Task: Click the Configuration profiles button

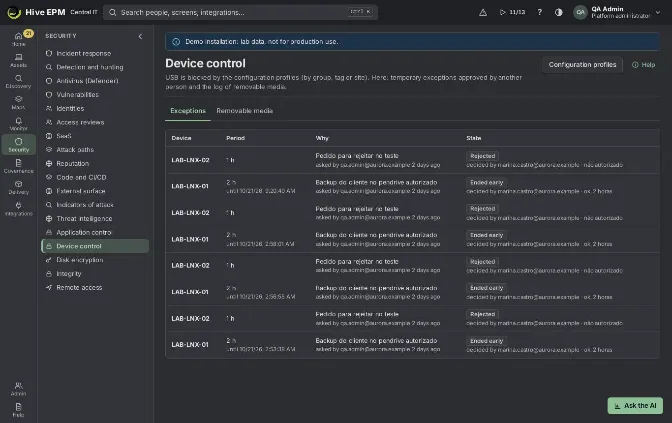Action: coord(582,65)
